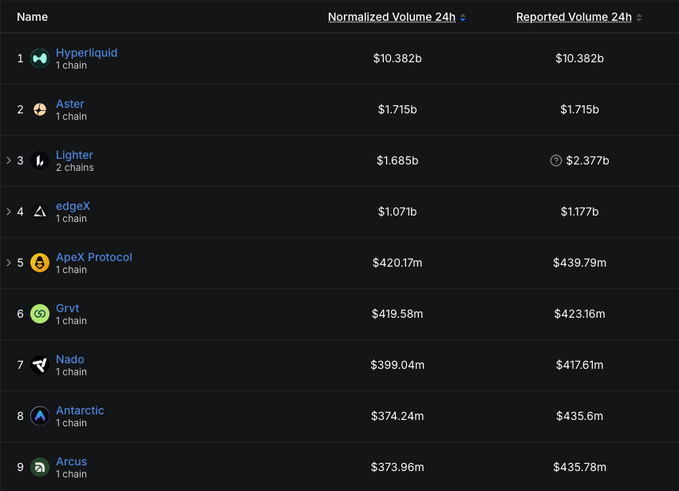This screenshot has width=679, height=491.
Task: Click ApeX Protocol's normalized volume $420.17m
Action: click(397, 263)
